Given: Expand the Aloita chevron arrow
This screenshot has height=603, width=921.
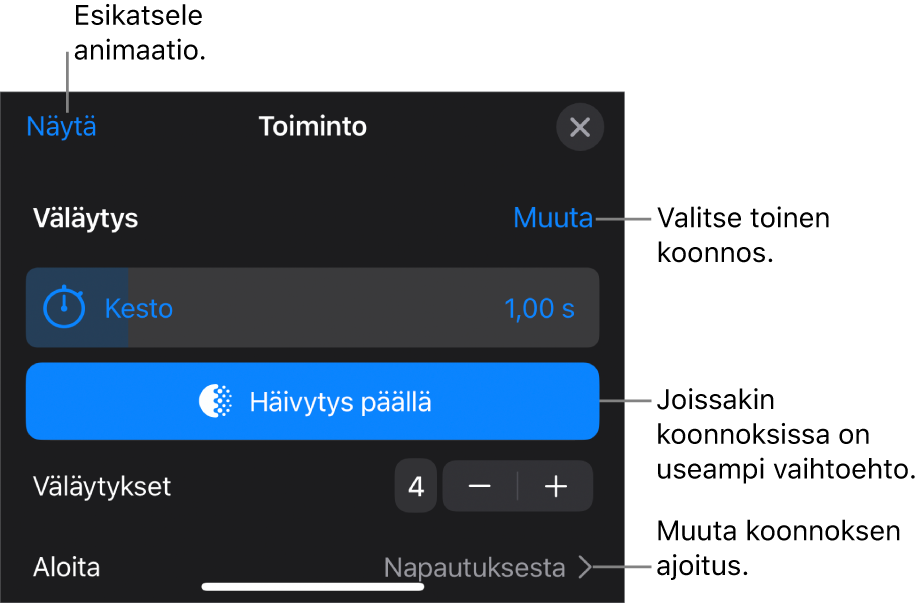Looking at the screenshot, I should point(585,569).
